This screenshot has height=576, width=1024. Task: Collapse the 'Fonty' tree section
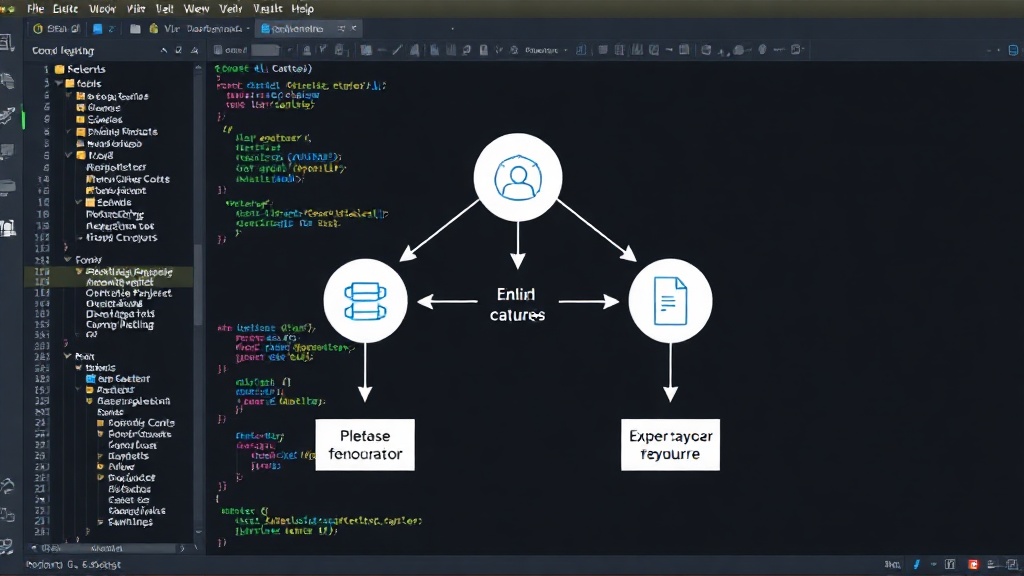point(67,260)
